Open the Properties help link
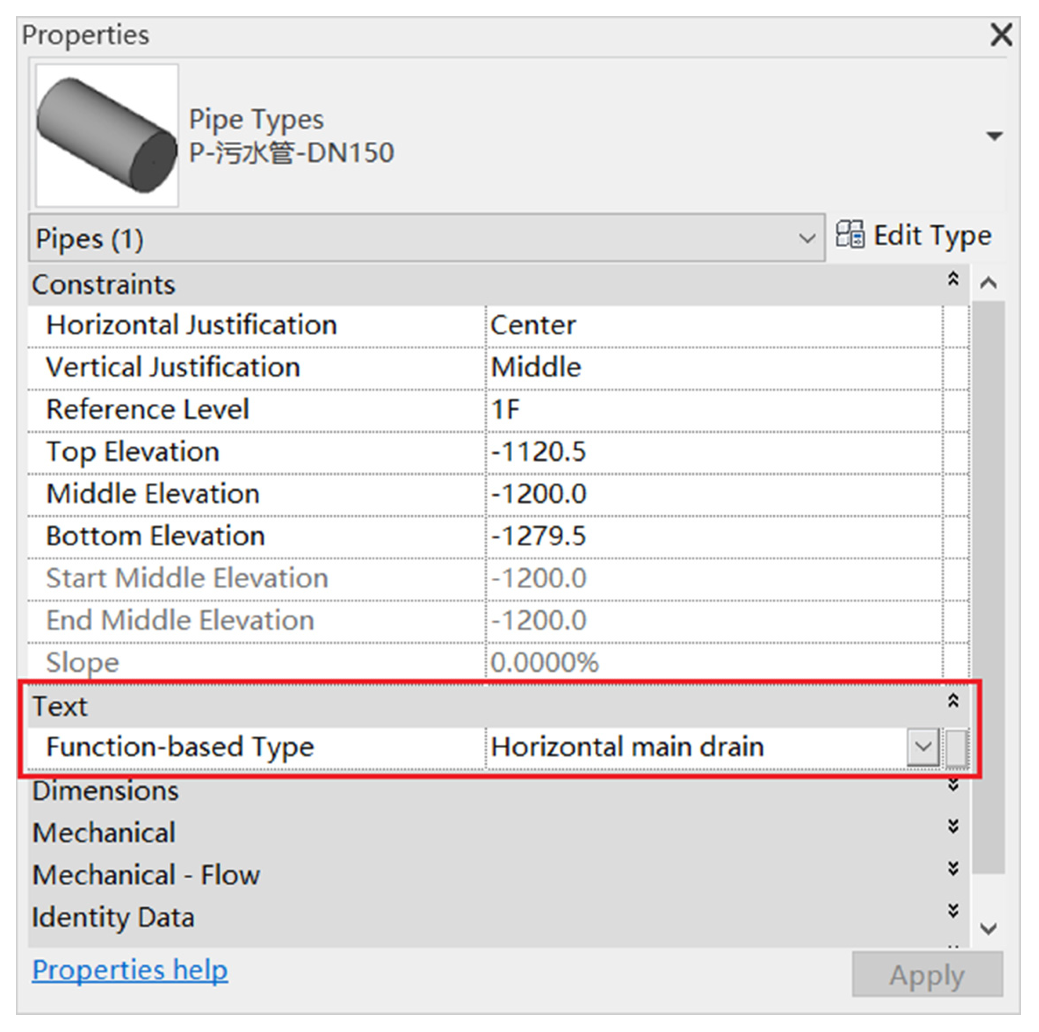 point(130,970)
